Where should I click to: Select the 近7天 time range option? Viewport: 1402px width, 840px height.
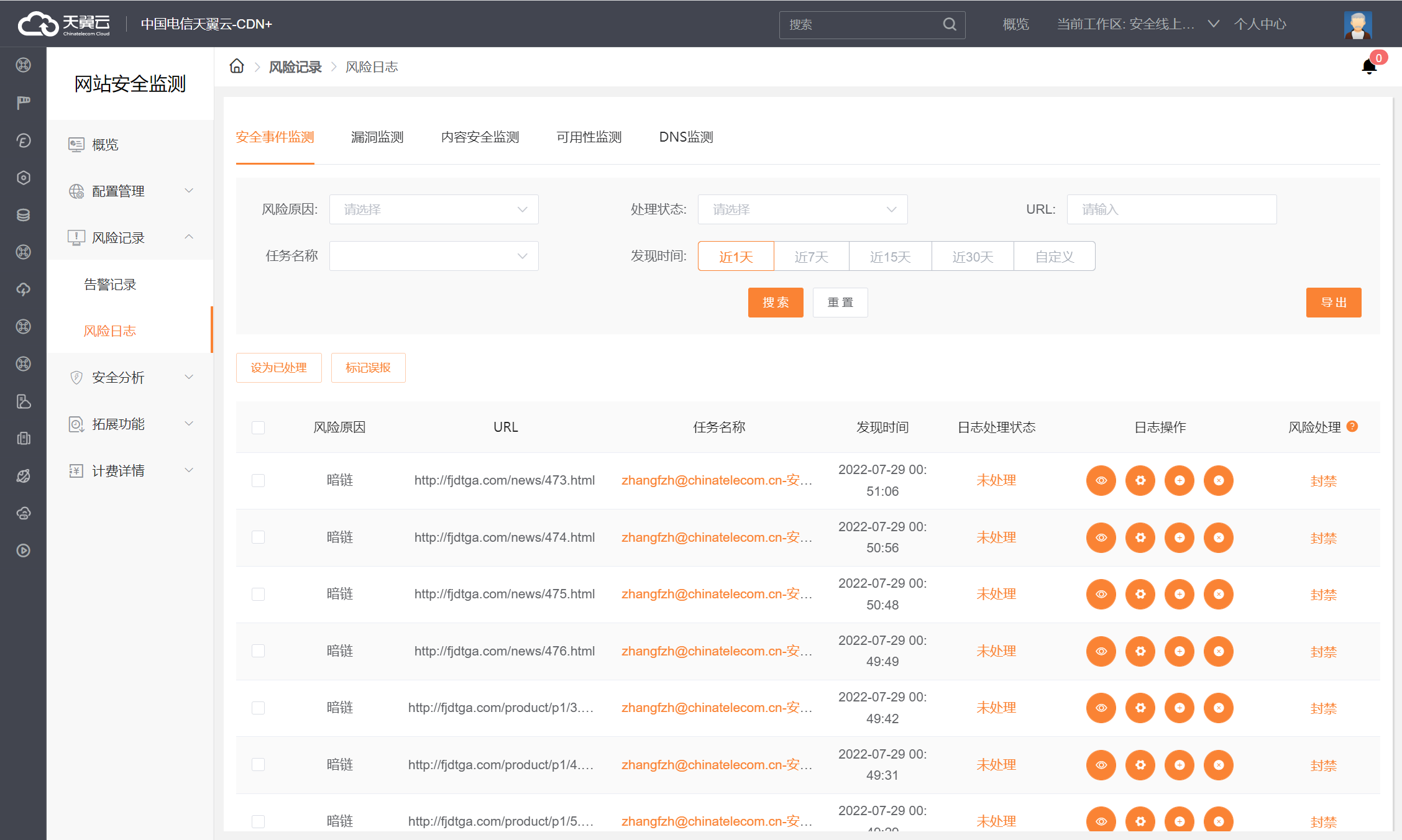click(x=811, y=257)
